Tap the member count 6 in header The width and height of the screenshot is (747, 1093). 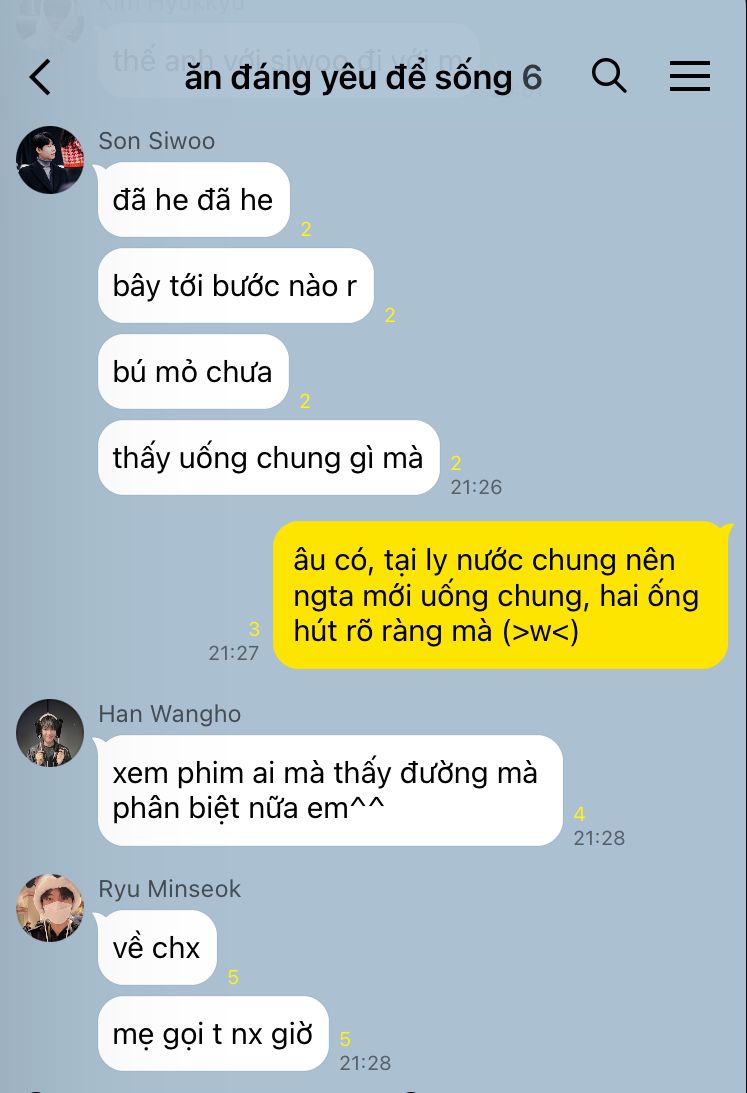click(x=532, y=77)
